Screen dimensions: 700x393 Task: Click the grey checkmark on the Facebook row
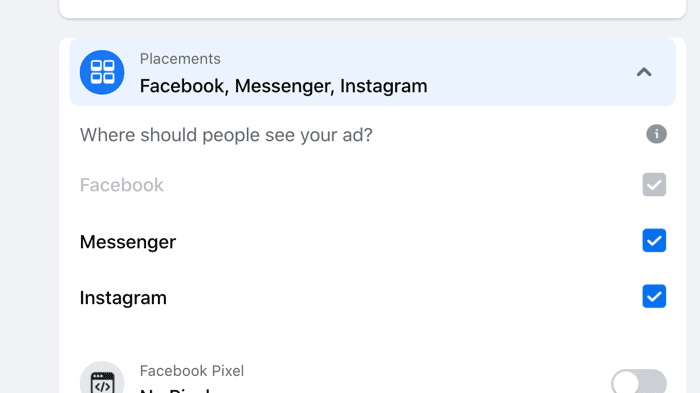pyautogui.click(x=654, y=185)
